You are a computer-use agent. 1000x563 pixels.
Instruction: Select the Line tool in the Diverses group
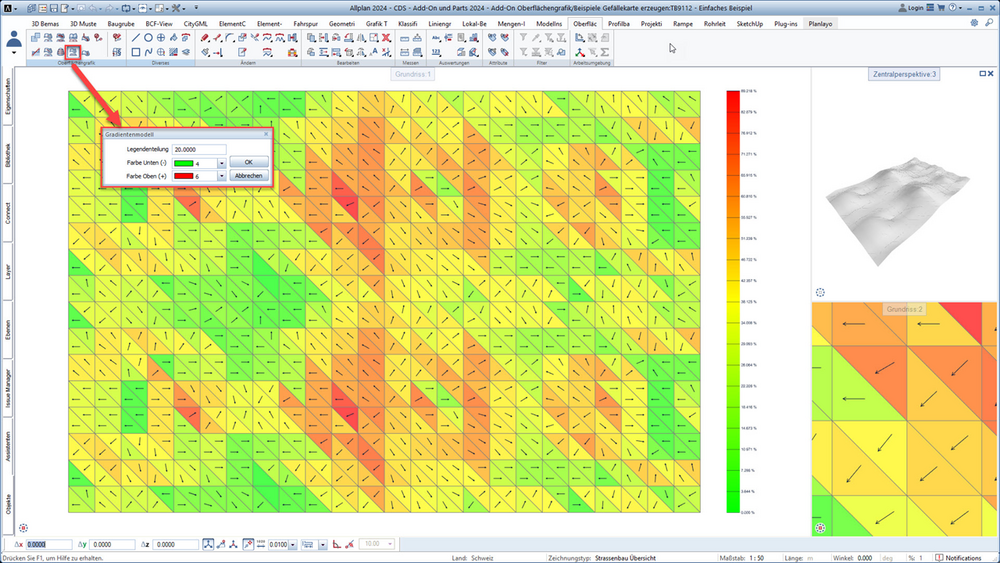click(x=136, y=38)
